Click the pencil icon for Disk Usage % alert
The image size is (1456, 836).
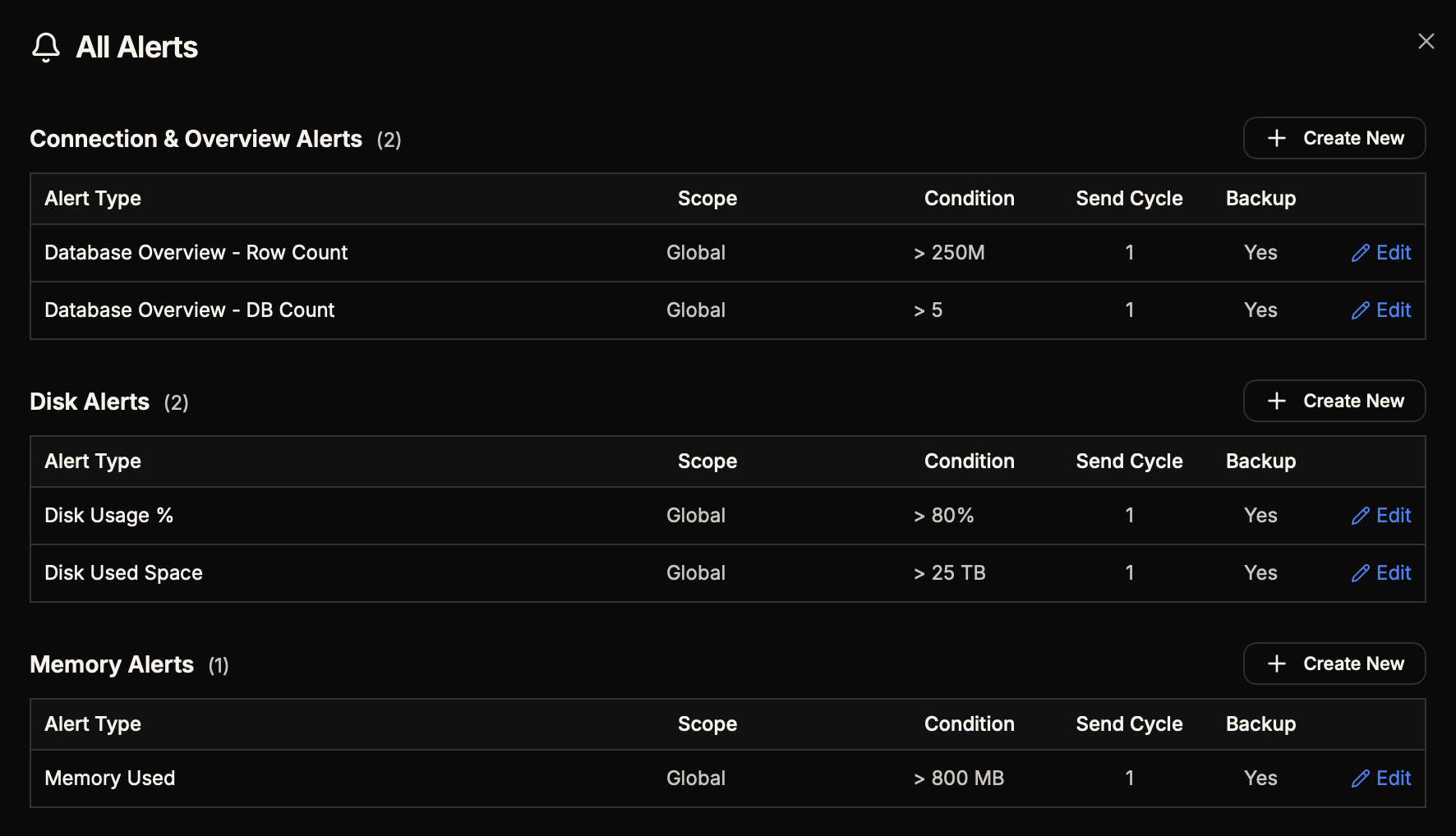1360,516
